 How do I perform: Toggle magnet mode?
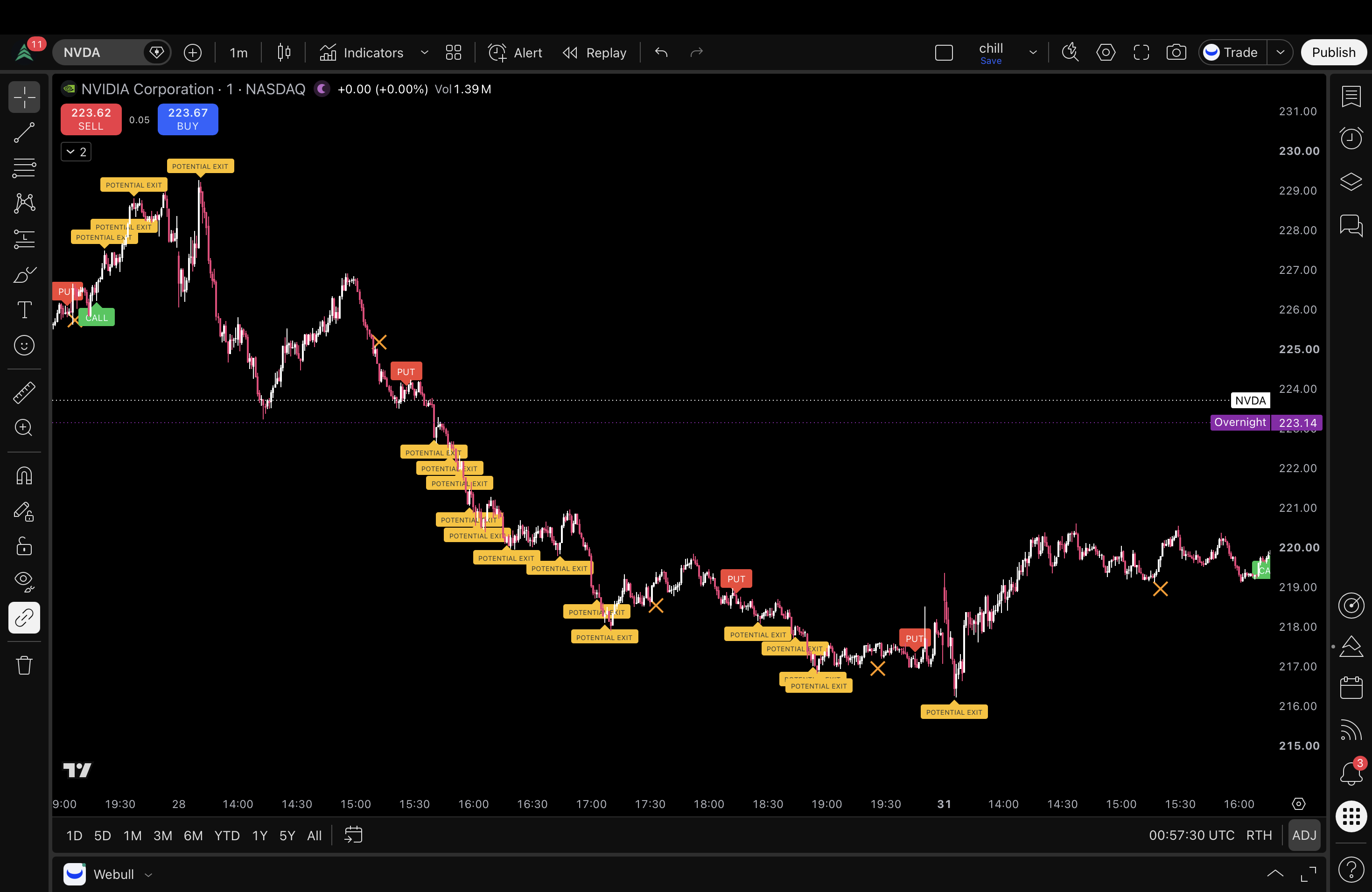(x=24, y=476)
